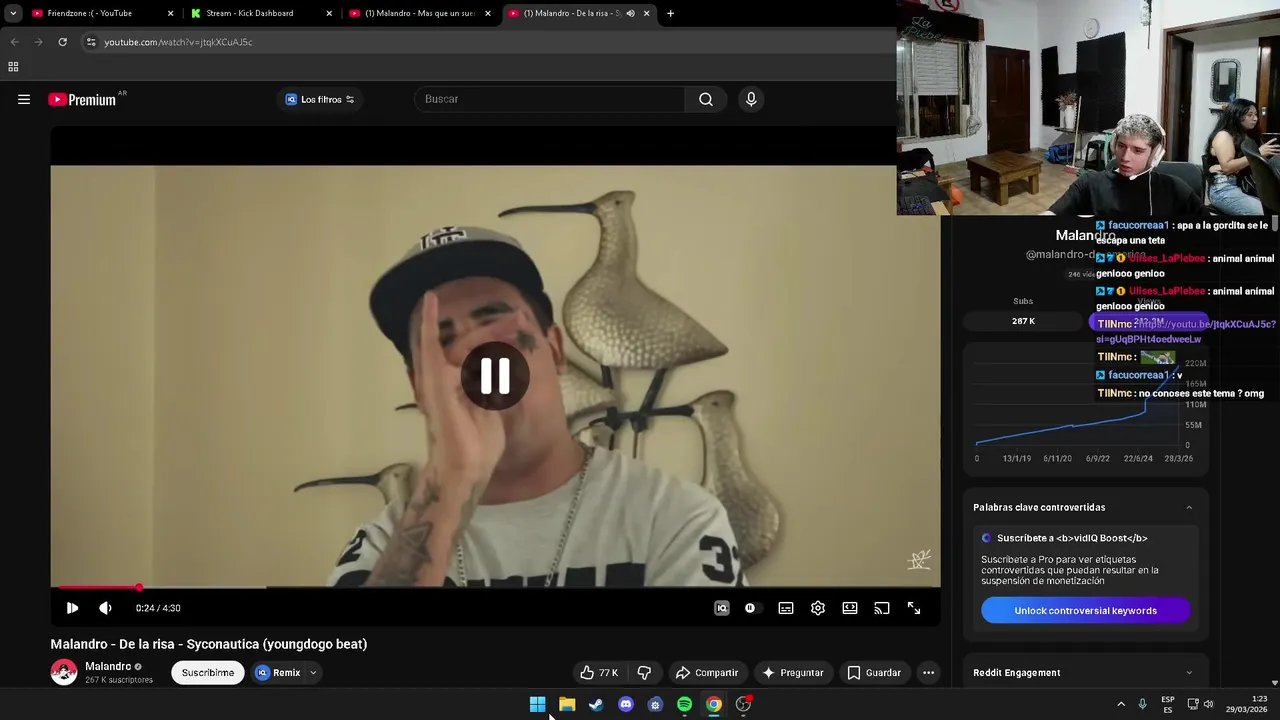Cast the video to a TV
Screen dimensions: 1280x720
pyautogui.click(x=882, y=608)
